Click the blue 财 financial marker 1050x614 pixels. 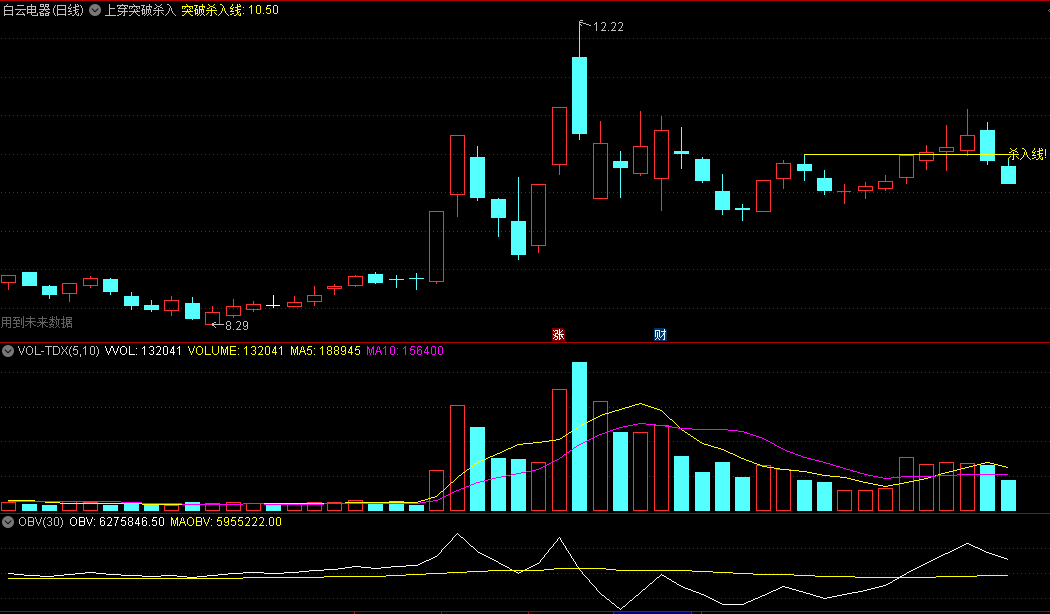[660, 335]
